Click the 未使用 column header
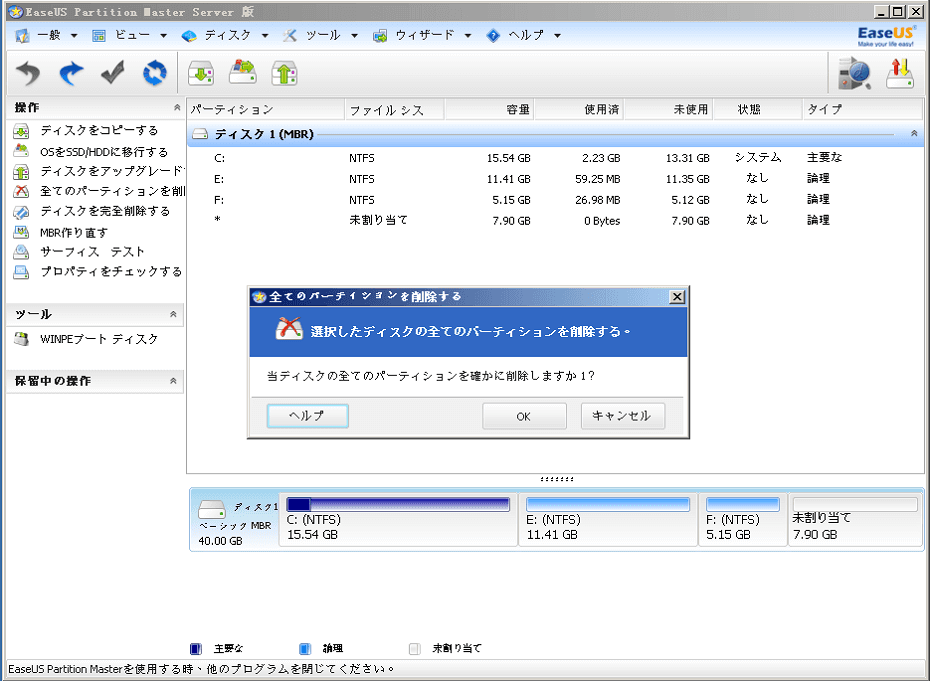Screen dimensions: 930x681 pyautogui.click(x=668, y=110)
